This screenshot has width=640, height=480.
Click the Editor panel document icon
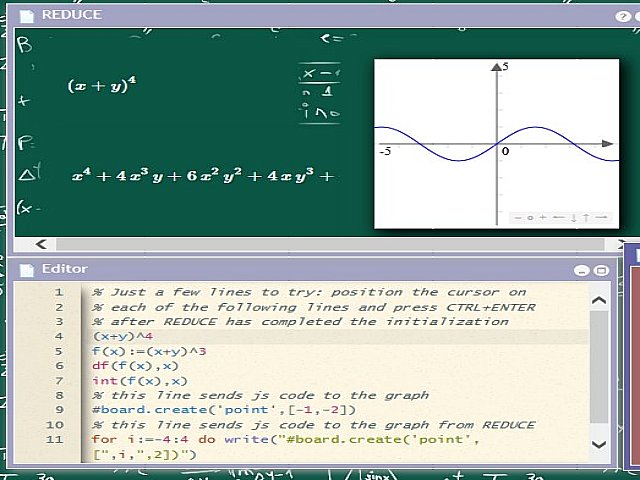(x=27, y=270)
